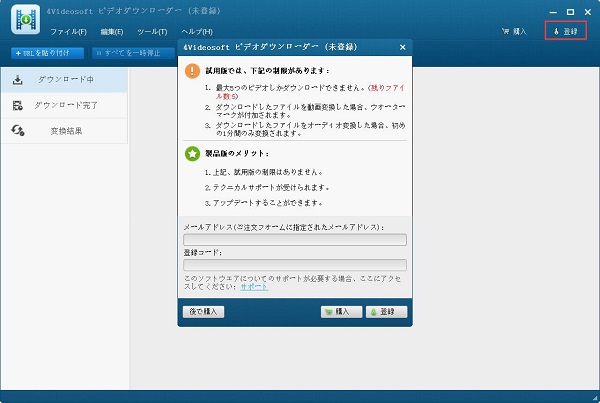Open the ヘルプ(H) menu
This screenshot has width=600, height=403.
pos(197,32)
